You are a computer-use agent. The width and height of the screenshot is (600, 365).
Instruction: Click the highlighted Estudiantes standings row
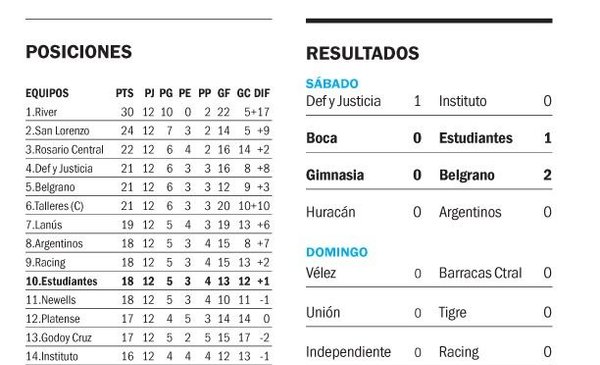point(148,281)
